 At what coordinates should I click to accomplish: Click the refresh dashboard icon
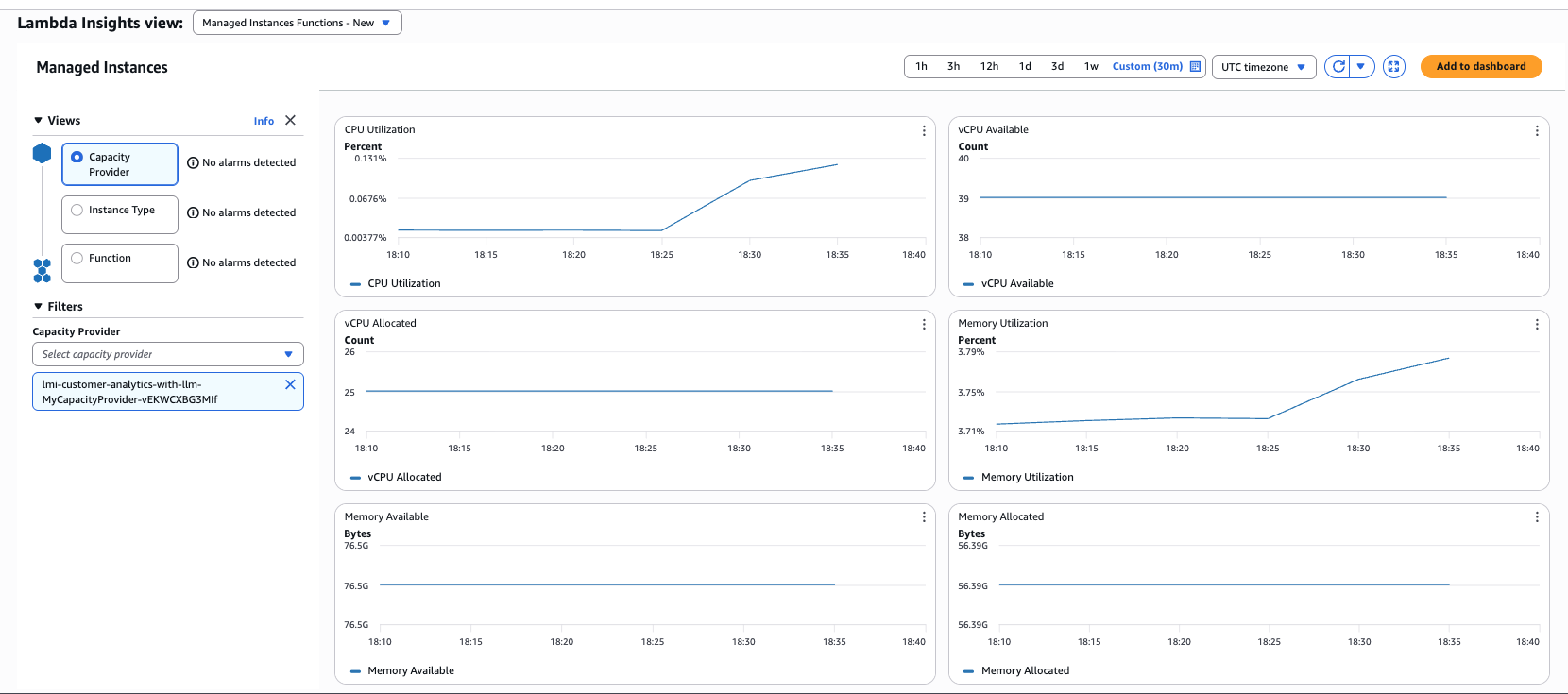tap(1338, 67)
